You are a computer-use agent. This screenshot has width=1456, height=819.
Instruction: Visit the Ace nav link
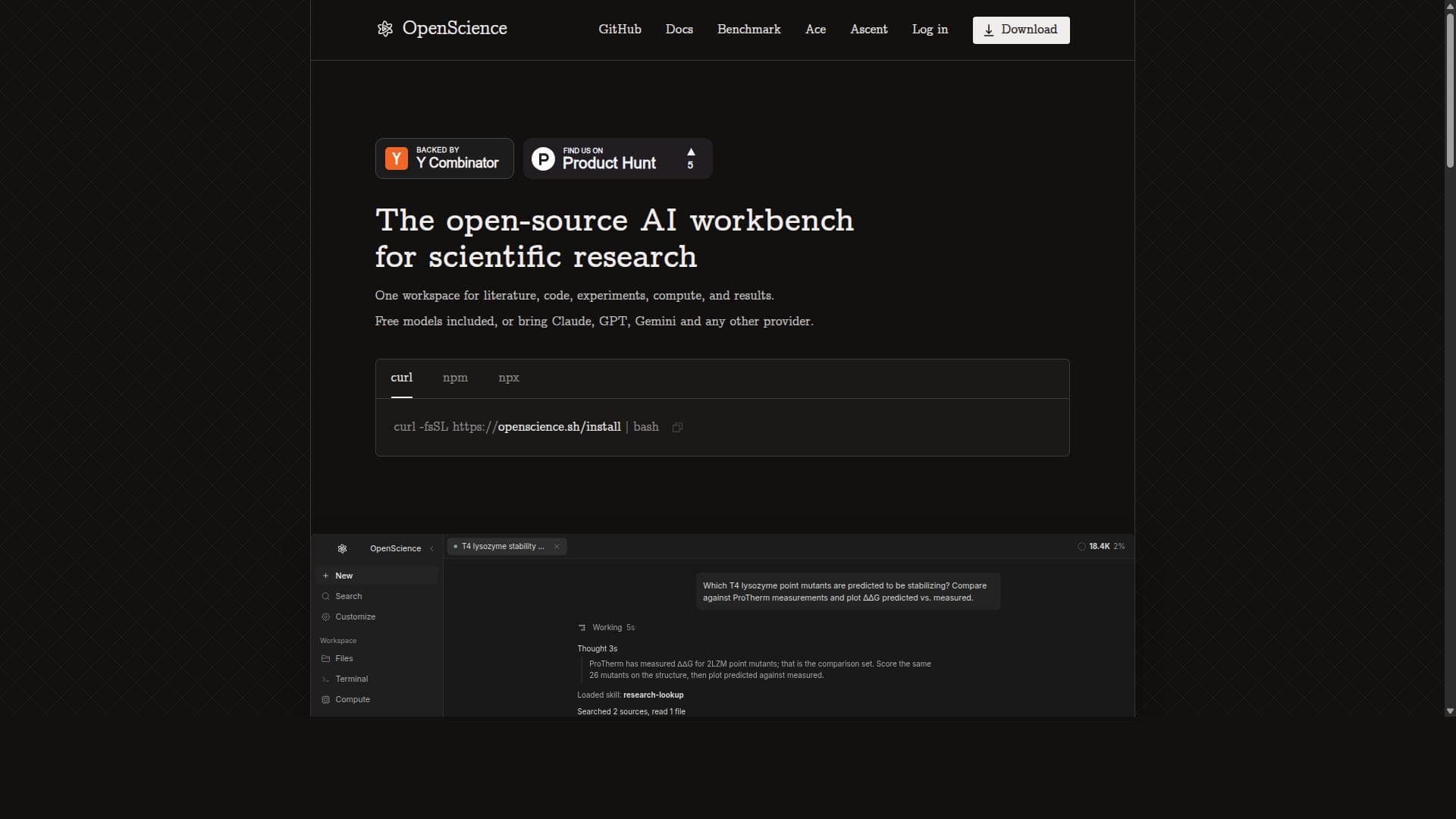click(815, 30)
